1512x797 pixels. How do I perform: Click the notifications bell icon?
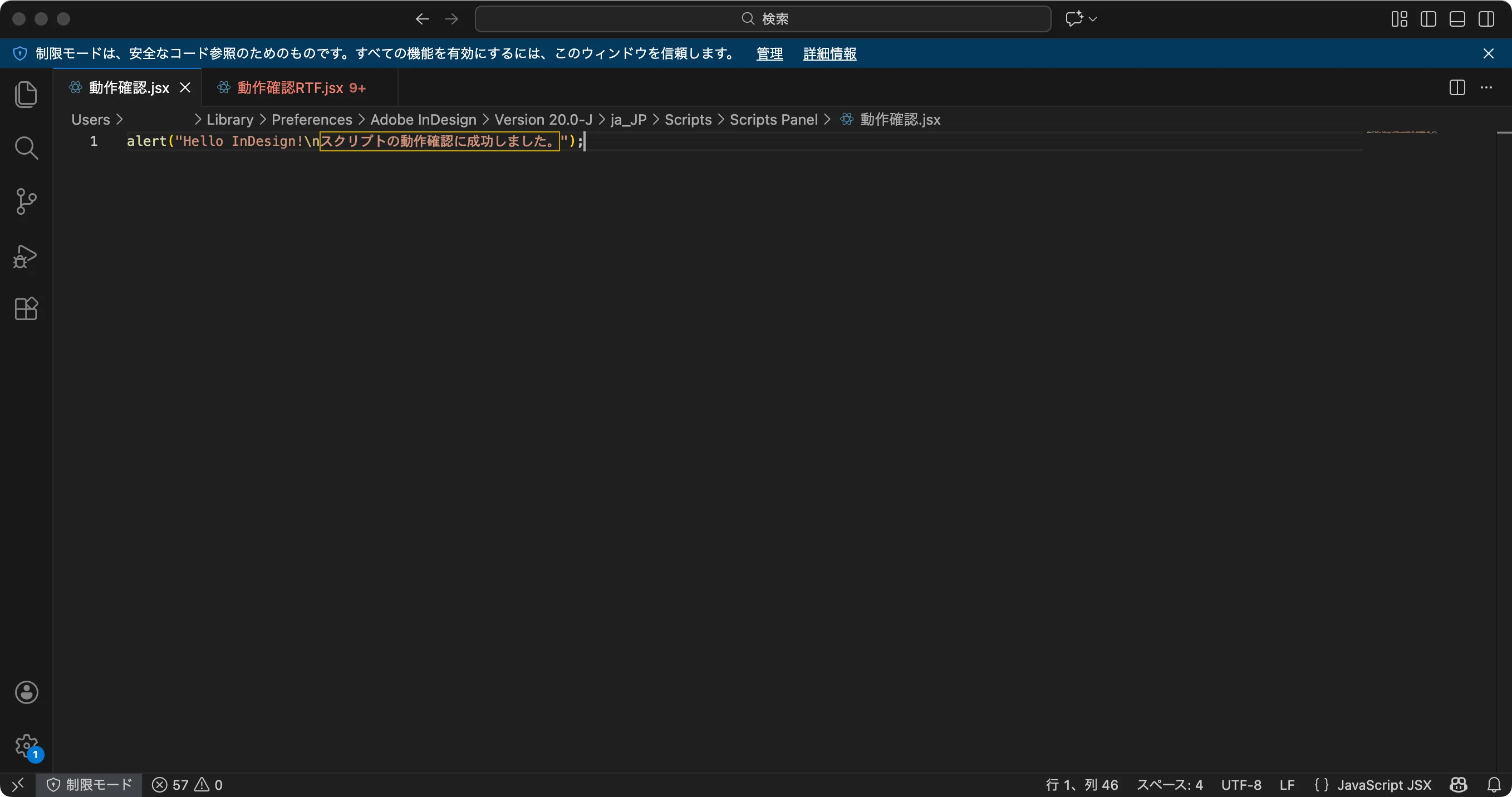pyautogui.click(x=1494, y=785)
